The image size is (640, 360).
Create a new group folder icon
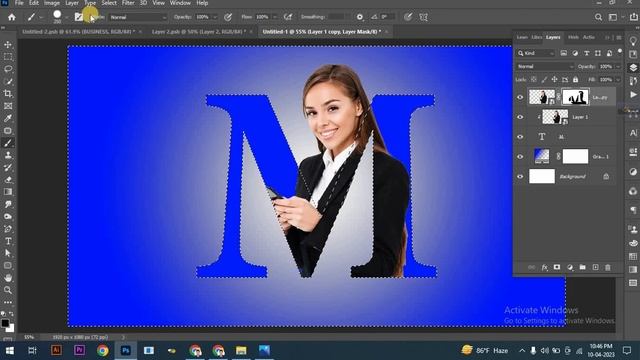click(582, 267)
